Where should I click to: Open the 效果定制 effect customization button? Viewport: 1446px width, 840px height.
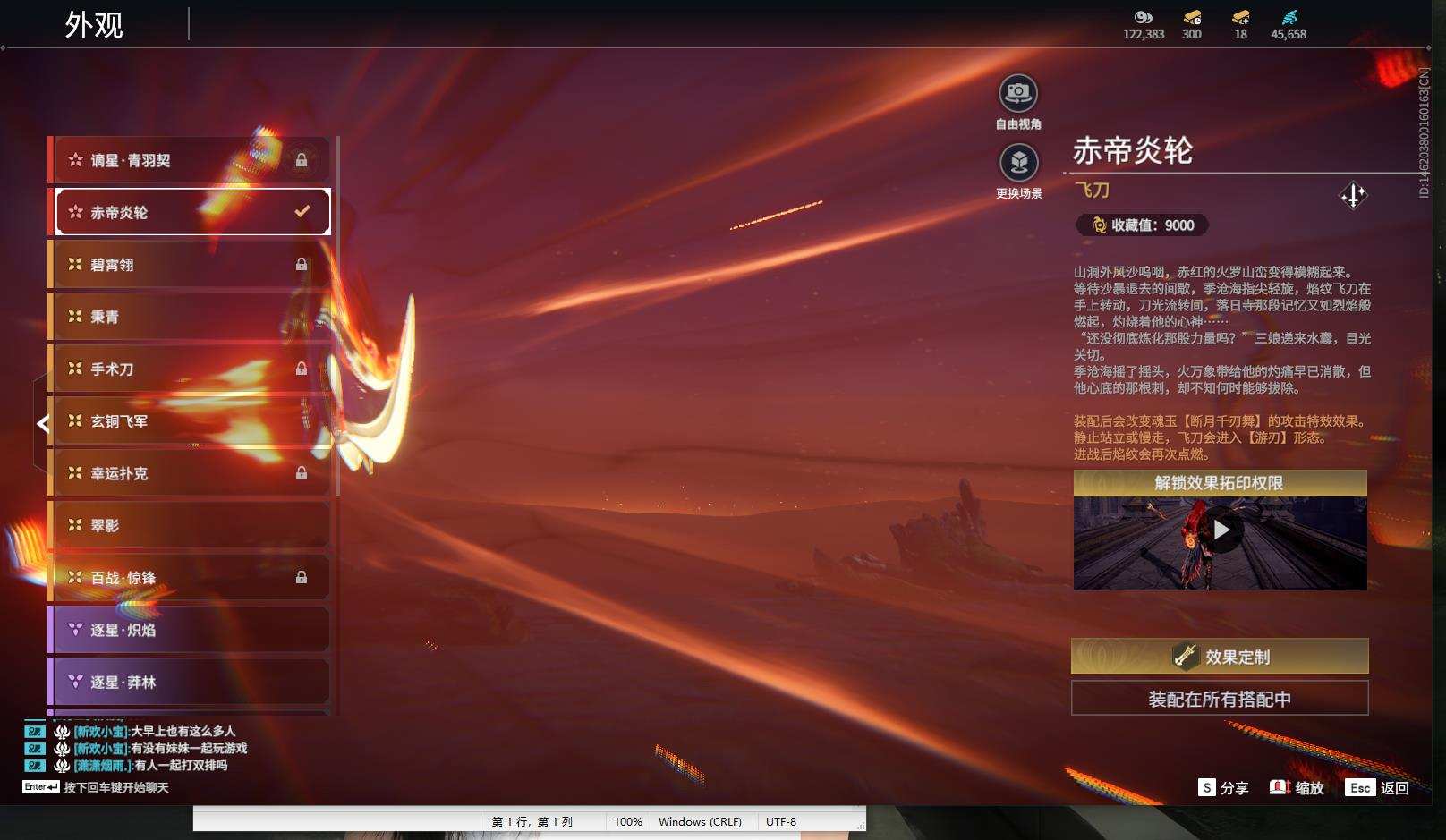click(x=1220, y=657)
